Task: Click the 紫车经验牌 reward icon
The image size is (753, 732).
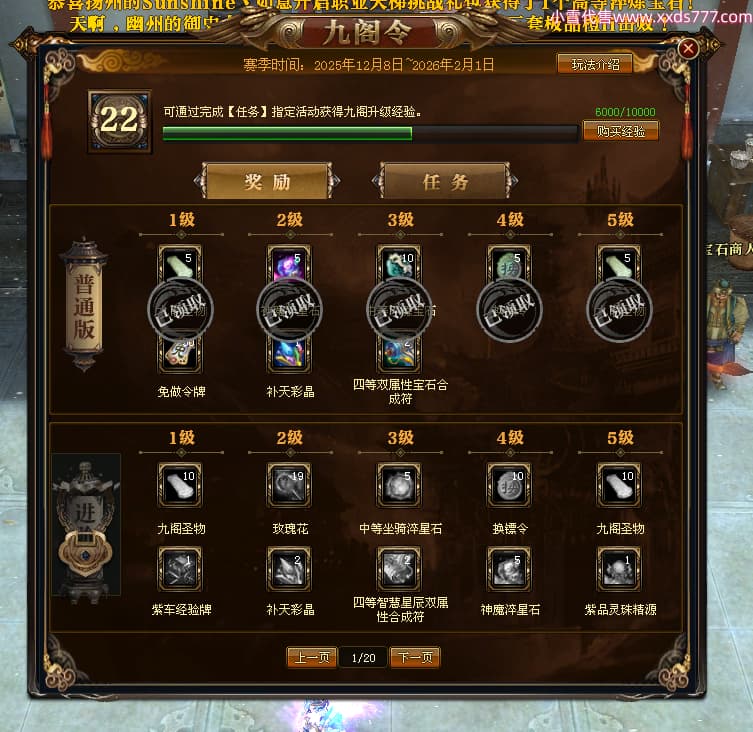Action: click(180, 569)
